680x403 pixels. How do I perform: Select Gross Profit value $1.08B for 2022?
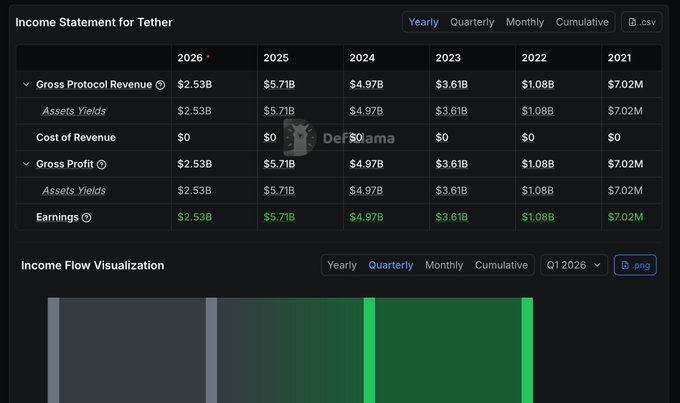pyautogui.click(x=538, y=164)
